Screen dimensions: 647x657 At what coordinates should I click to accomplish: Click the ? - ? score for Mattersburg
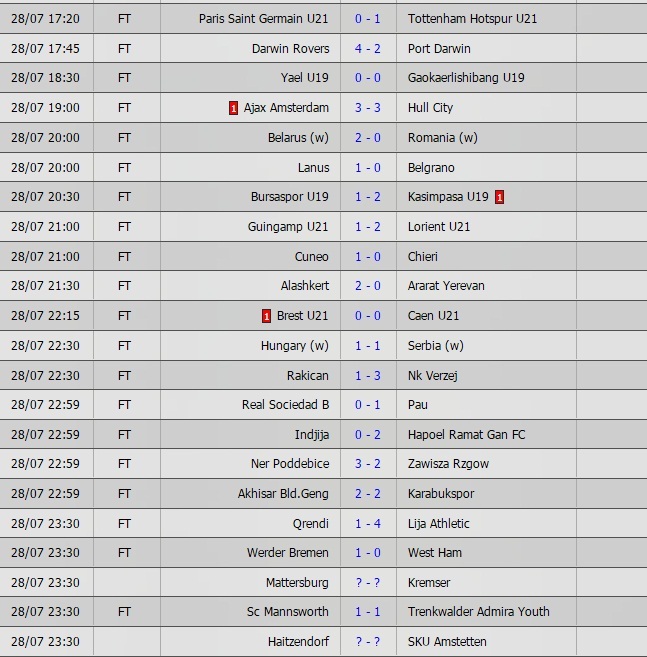click(367, 583)
